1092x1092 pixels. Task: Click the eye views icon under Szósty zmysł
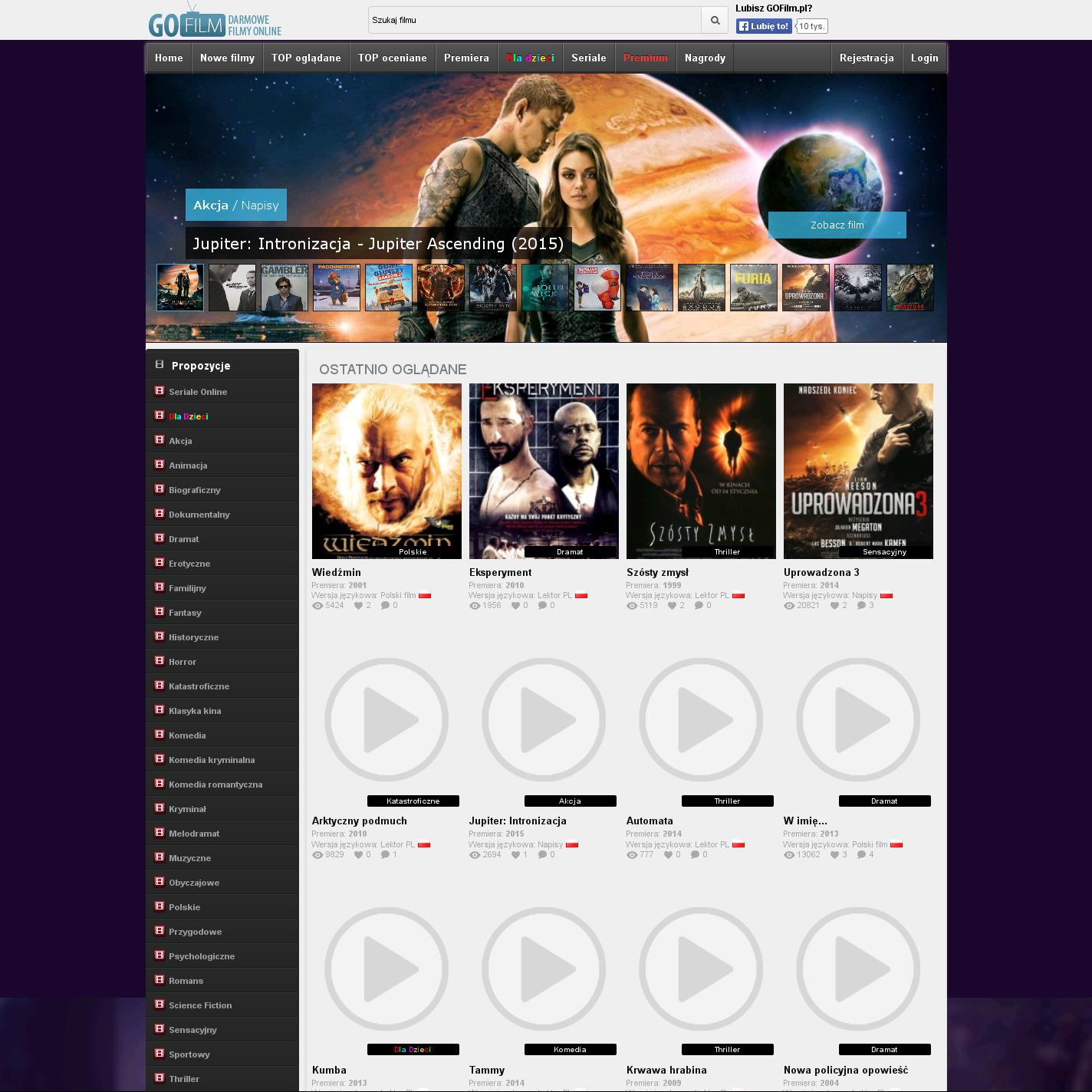coord(632,606)
